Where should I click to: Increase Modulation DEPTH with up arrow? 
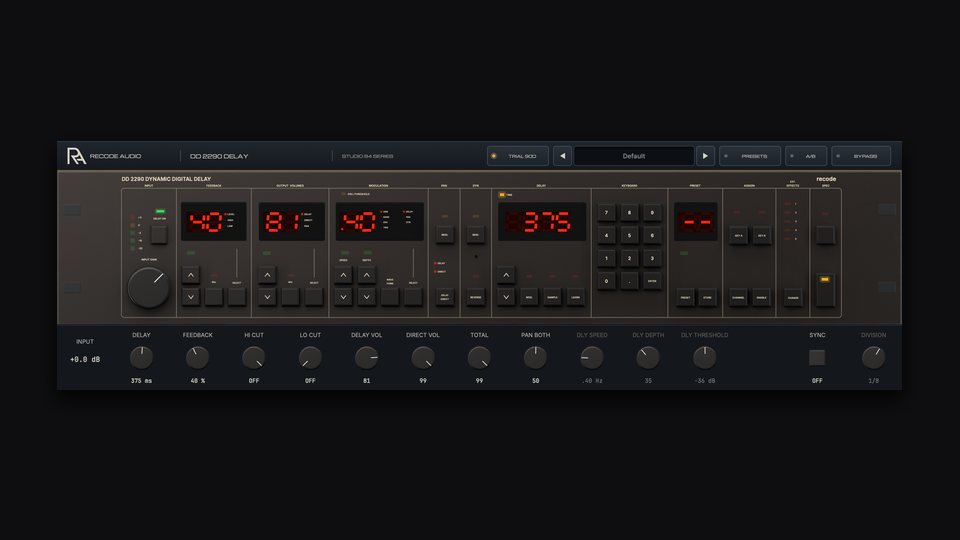[x=367, y=275]
